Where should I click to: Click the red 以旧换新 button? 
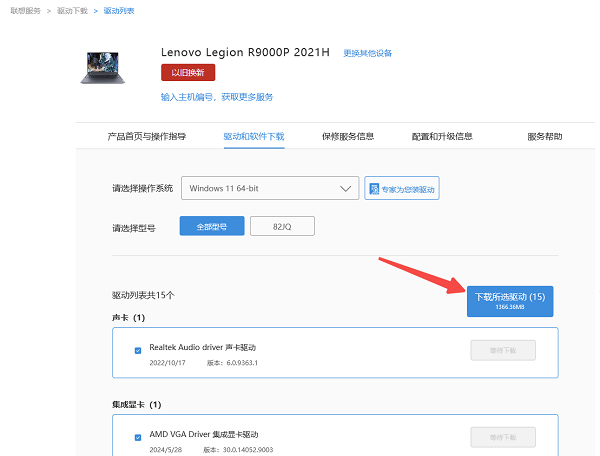188,72
